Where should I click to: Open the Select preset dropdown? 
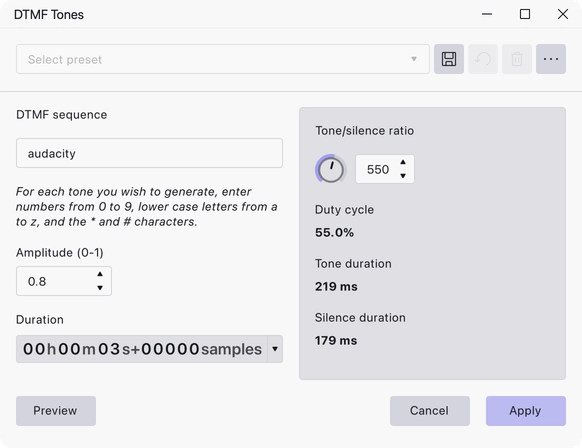223,59
